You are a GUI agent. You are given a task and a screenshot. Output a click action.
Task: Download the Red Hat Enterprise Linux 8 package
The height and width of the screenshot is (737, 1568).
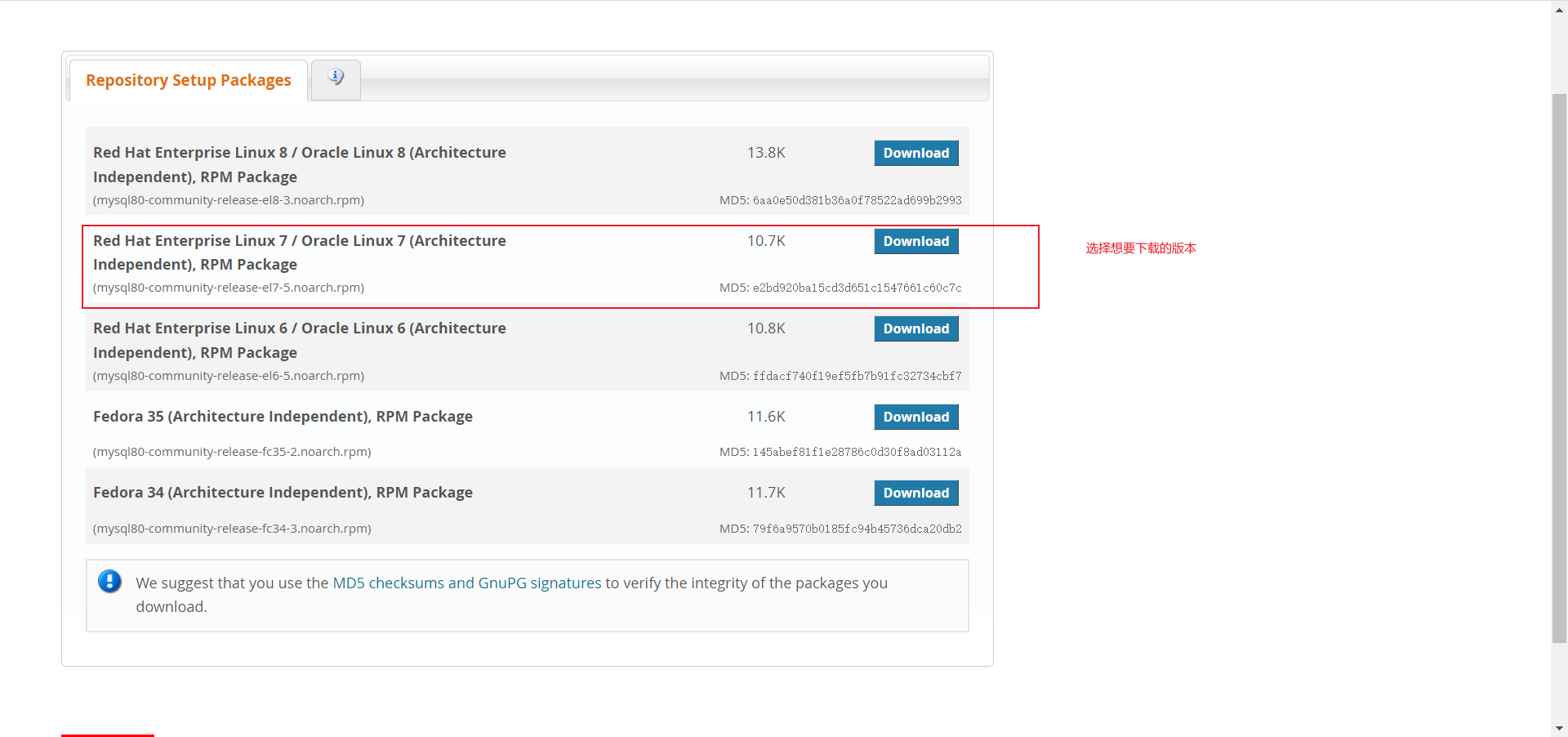pyautogui.click(x=916, y=153)
